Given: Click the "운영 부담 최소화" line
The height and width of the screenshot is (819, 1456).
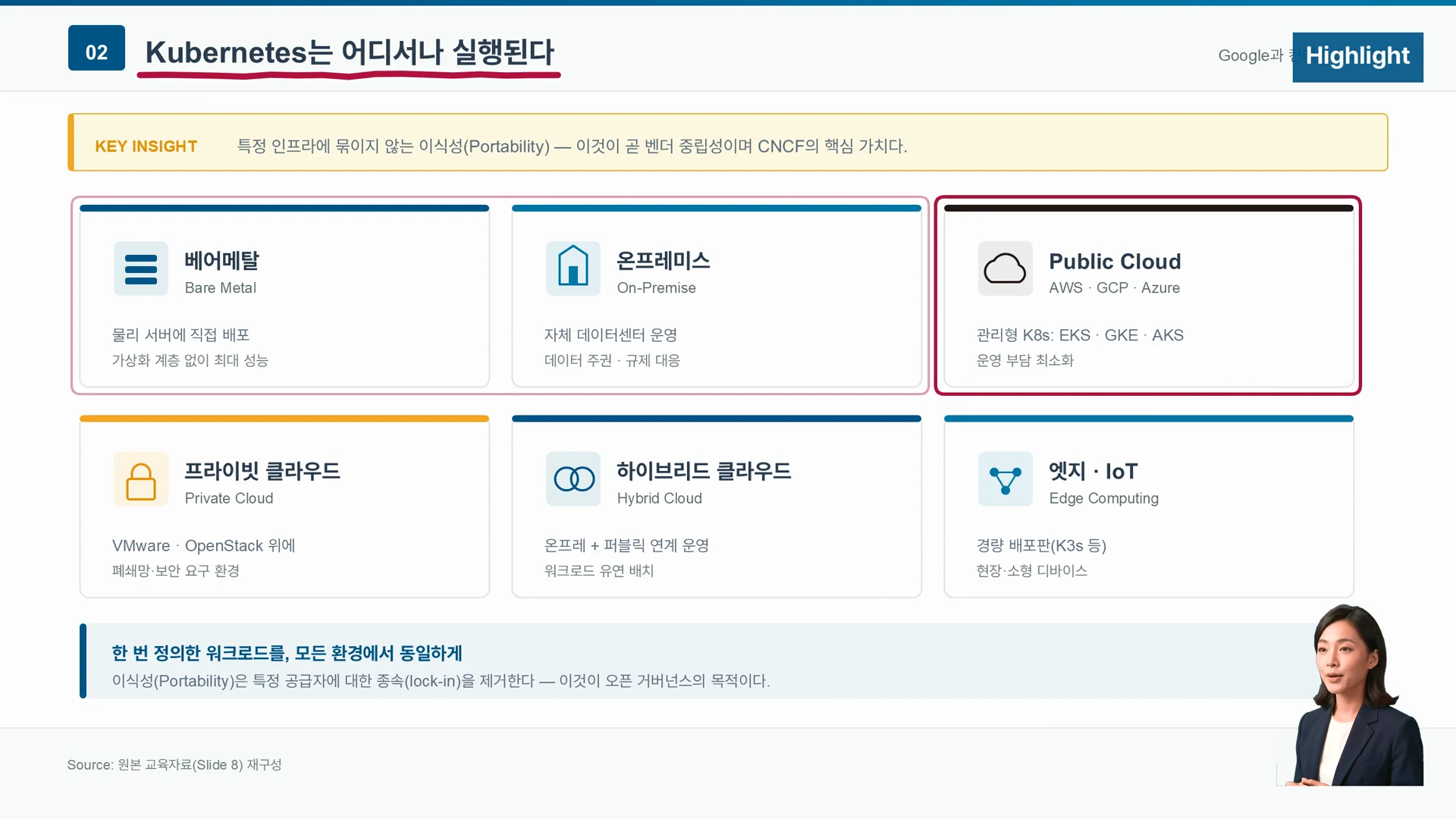Looking at the screenshot, I should click(1025, 360).
